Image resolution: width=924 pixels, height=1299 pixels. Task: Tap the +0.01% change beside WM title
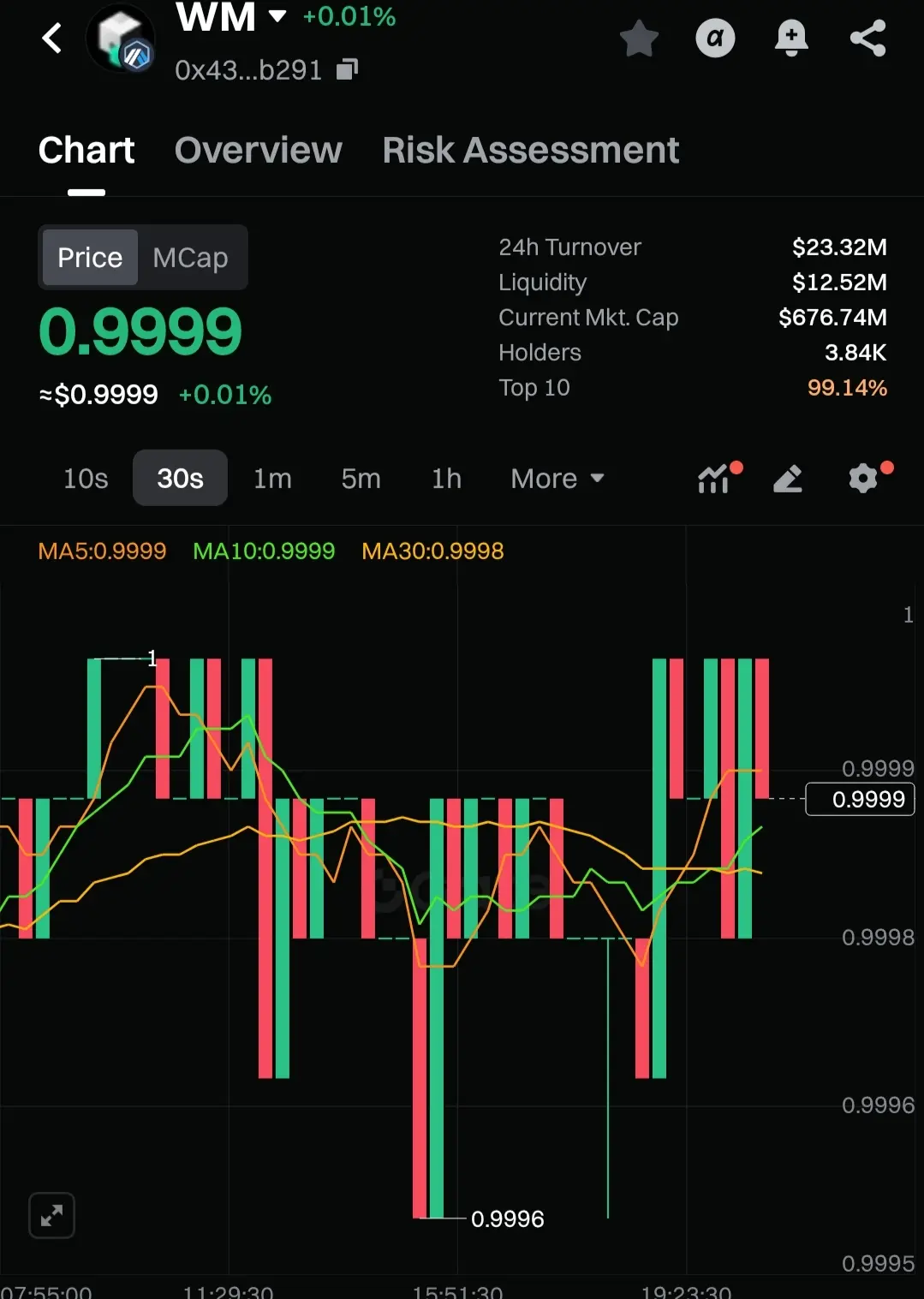[349, 16]
